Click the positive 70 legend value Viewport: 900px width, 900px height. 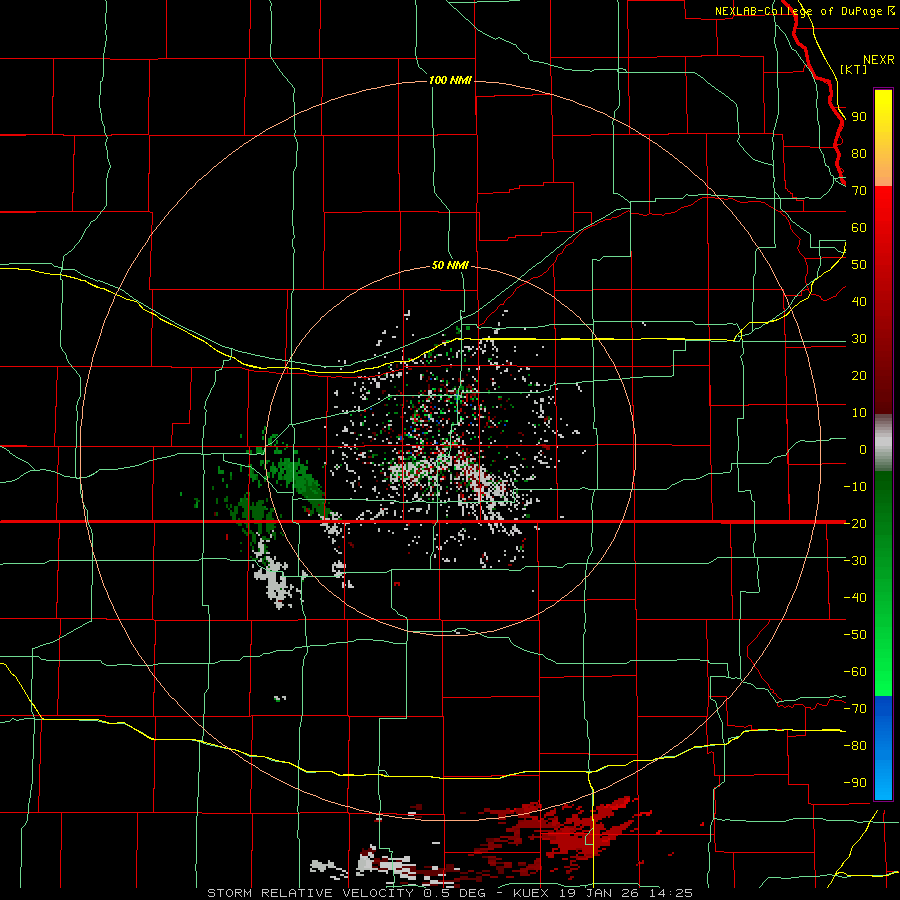tap(859, 191)
